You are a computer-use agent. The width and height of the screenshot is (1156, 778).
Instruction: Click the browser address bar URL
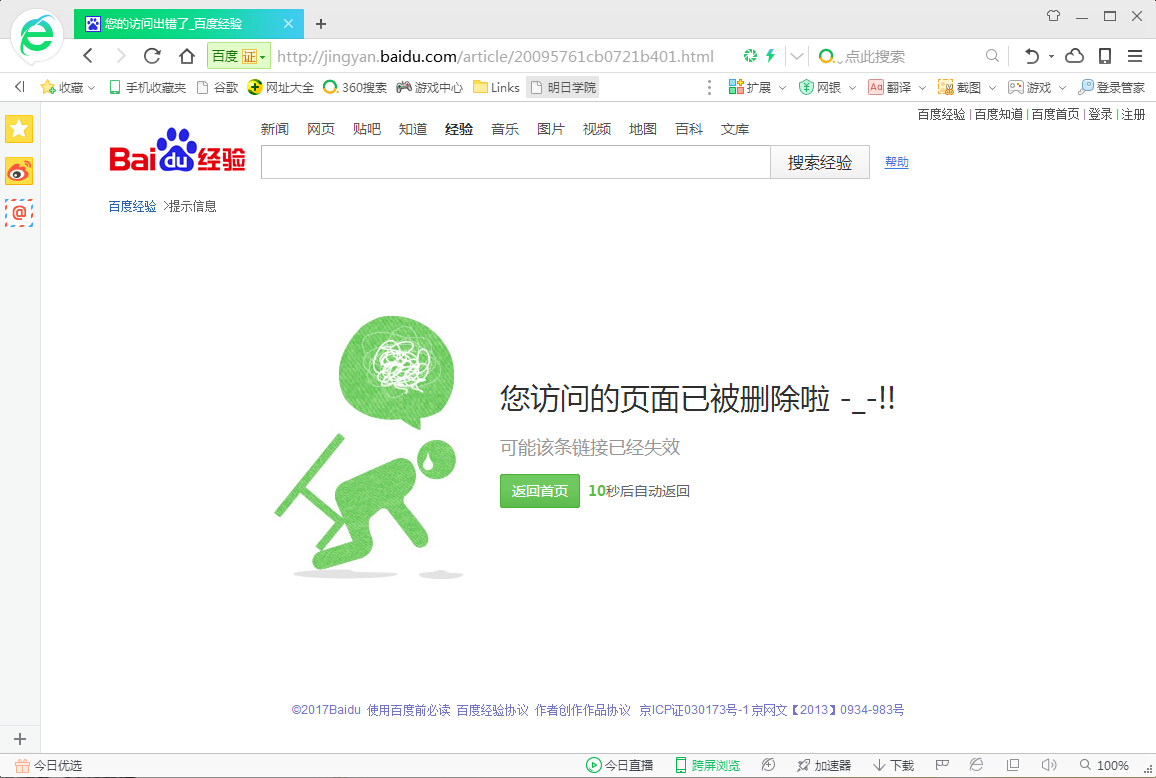(x=495, y=56)
